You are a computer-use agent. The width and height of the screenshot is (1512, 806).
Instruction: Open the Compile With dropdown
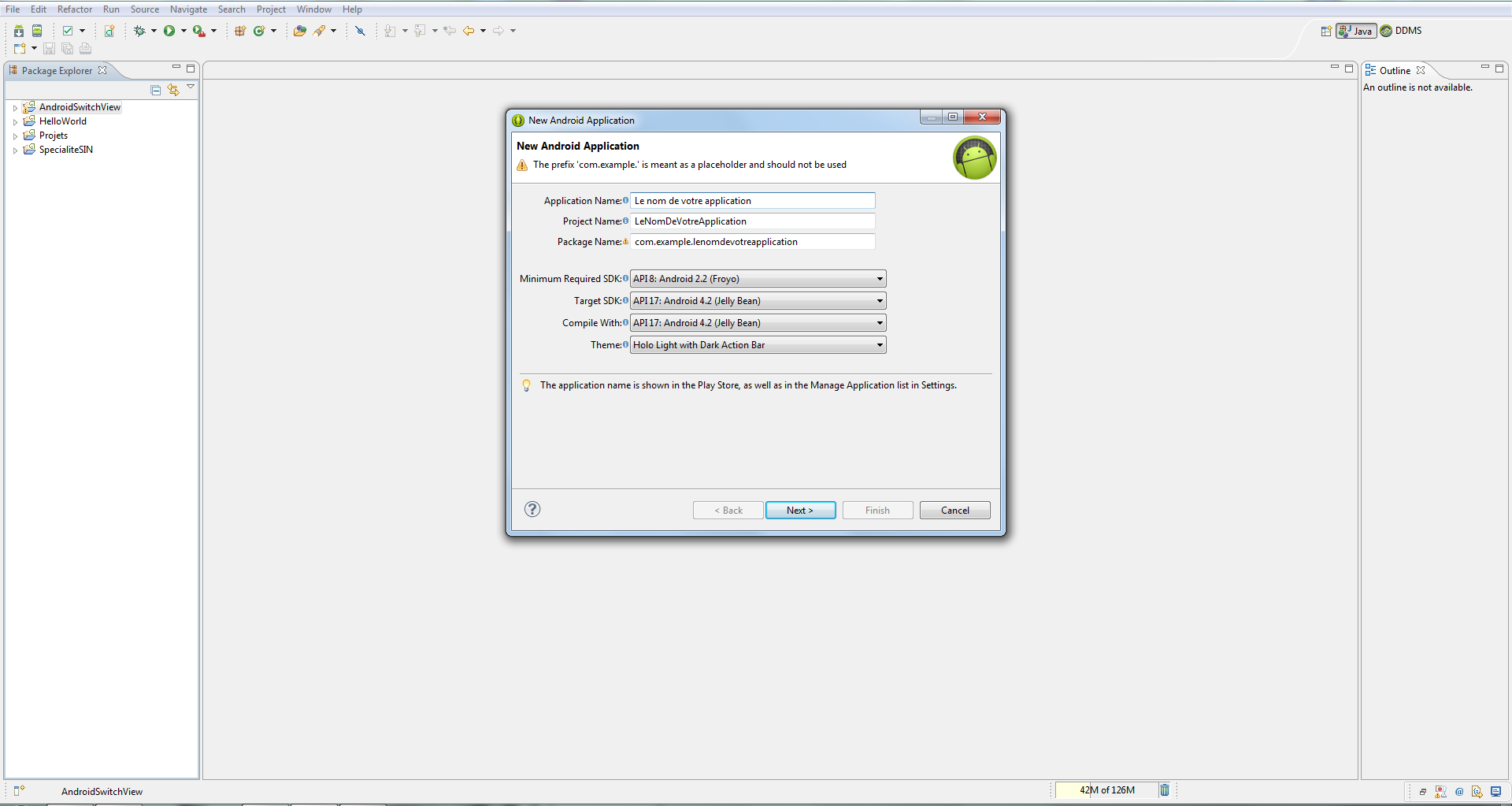[x=758, y=323]
